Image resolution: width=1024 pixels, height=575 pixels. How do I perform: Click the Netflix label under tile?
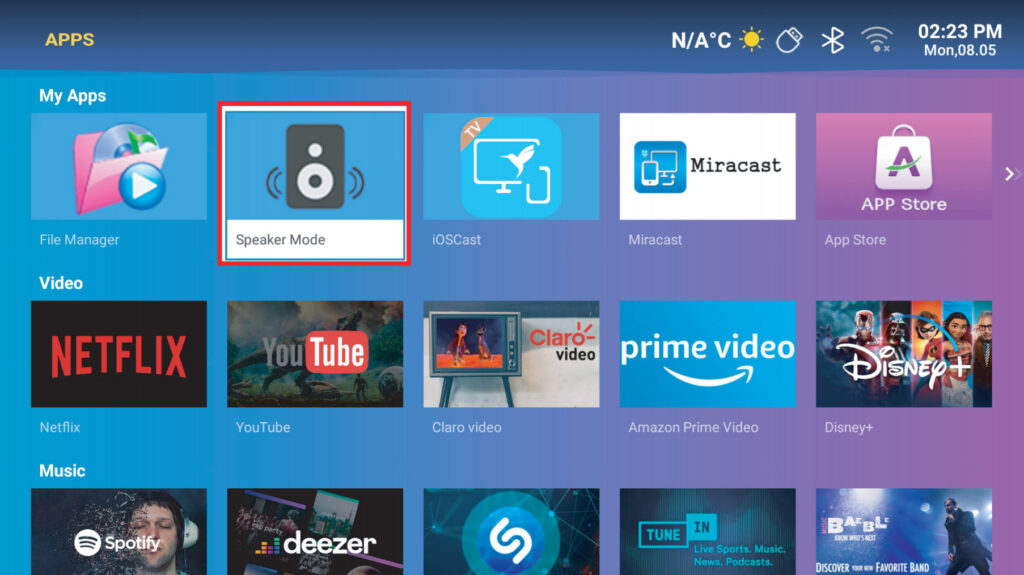pos(59,427)
